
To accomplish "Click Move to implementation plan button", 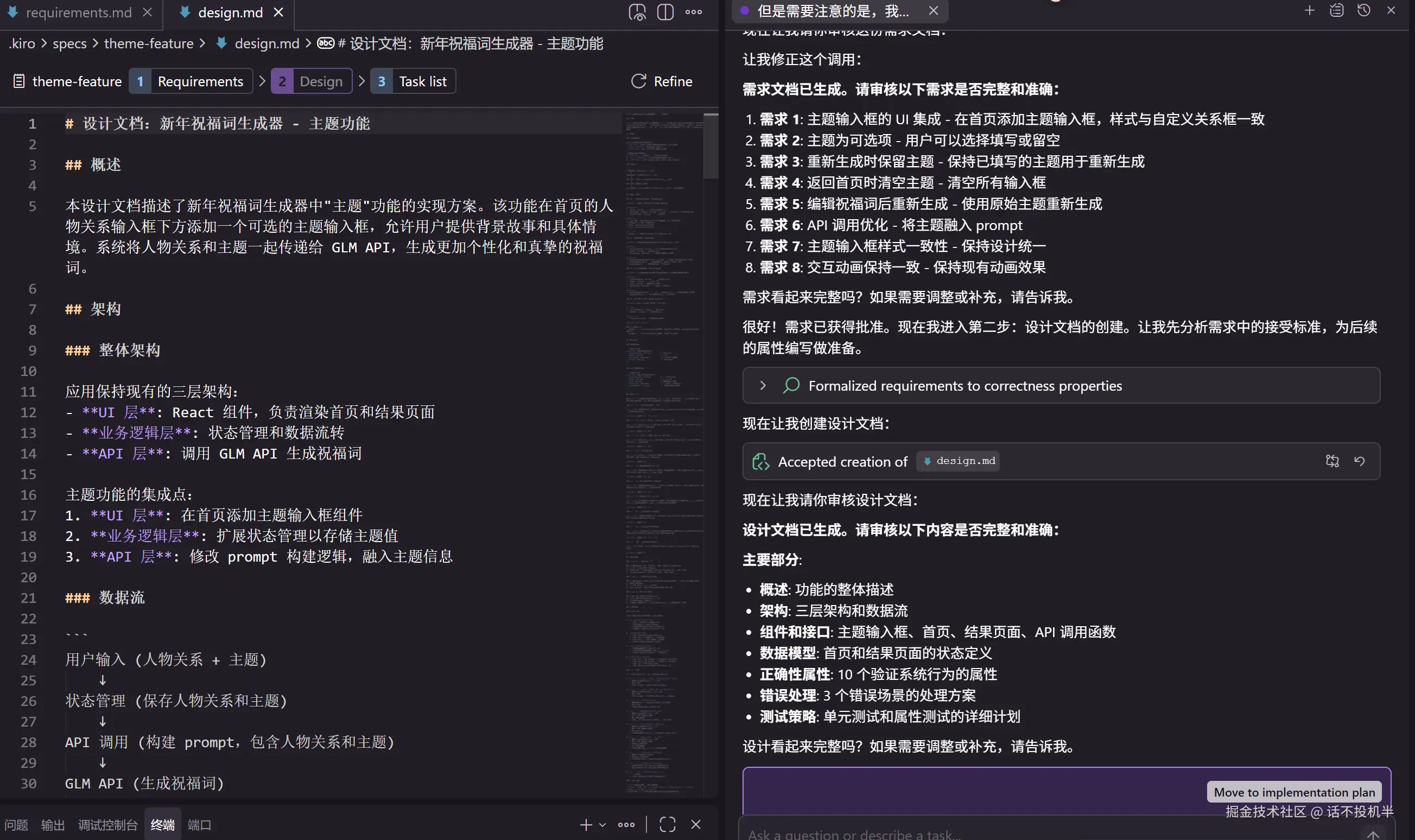I will [x=1294, y=792].
